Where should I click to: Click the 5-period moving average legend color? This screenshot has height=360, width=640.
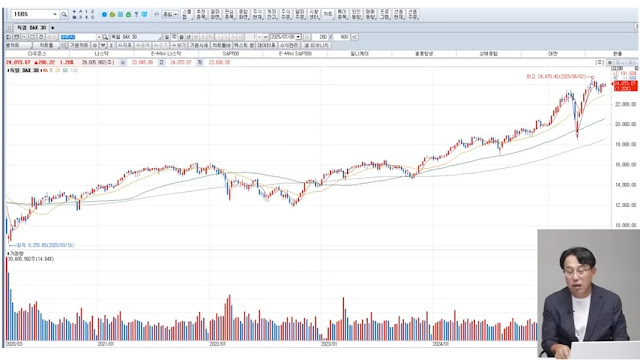point(51,70)
